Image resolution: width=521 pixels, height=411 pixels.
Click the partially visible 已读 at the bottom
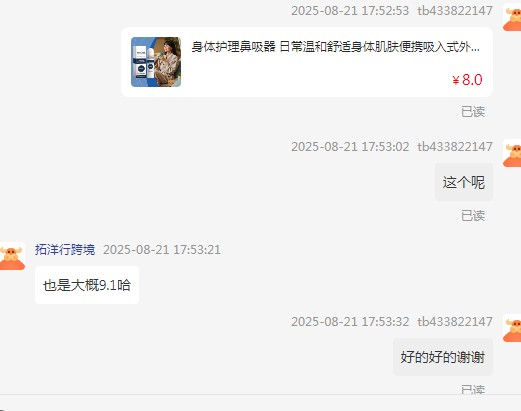[x=473, y=389]
